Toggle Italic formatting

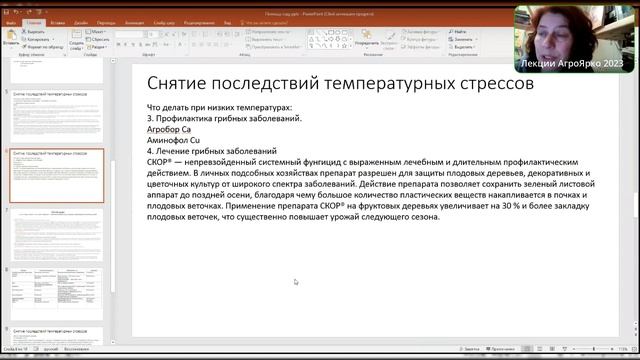[126, 44]
